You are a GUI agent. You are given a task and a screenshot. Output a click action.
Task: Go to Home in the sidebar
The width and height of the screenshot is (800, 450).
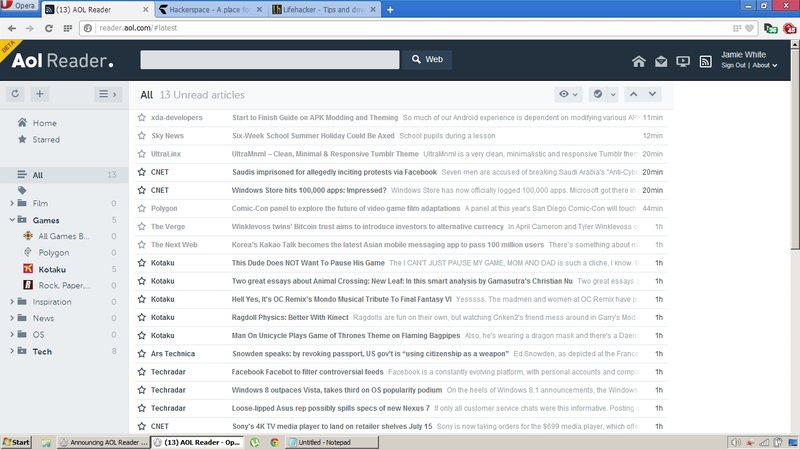click(x=44, y=123)
